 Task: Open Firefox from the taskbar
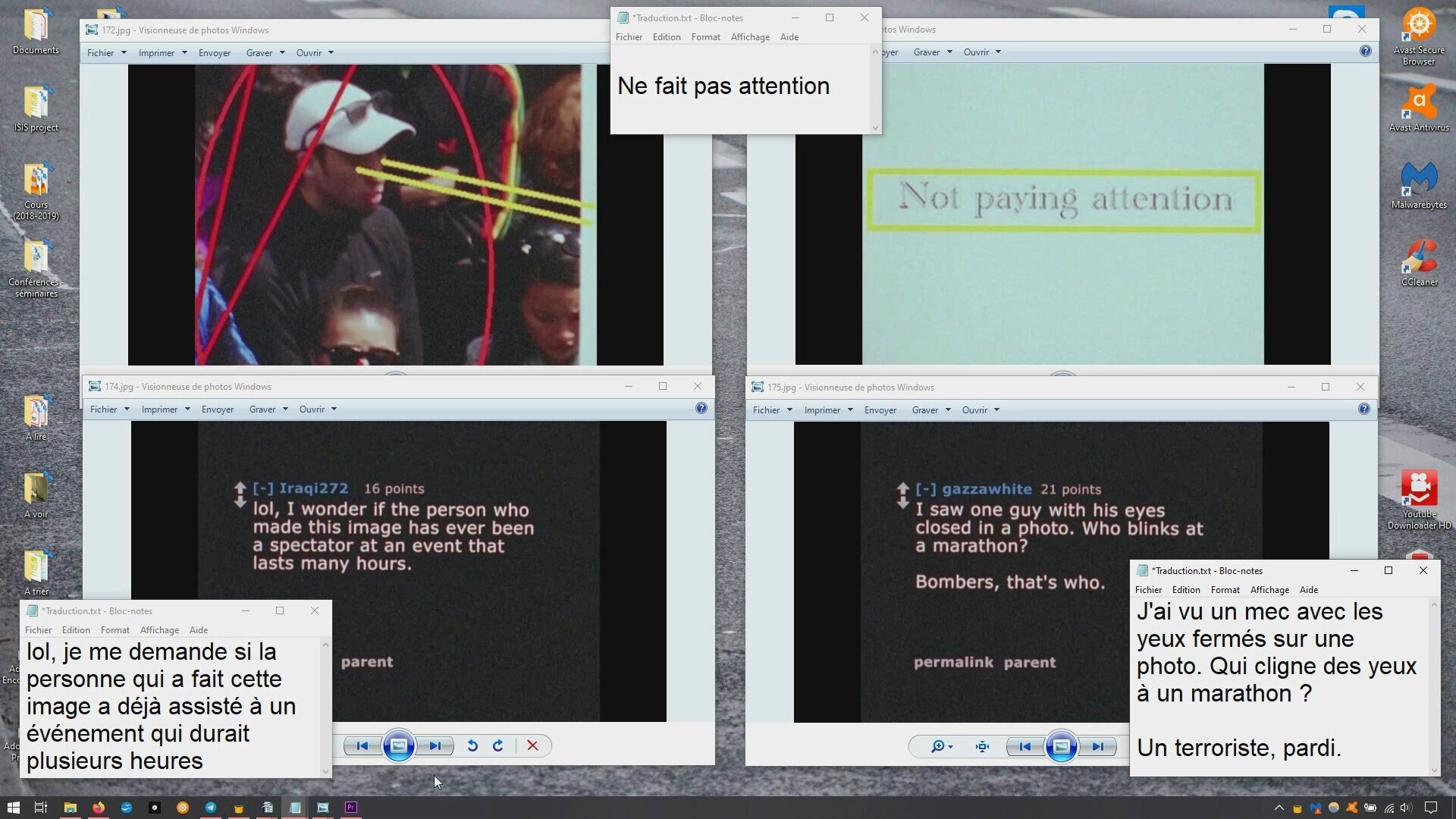pyautogui.click(x=99, y=808)
